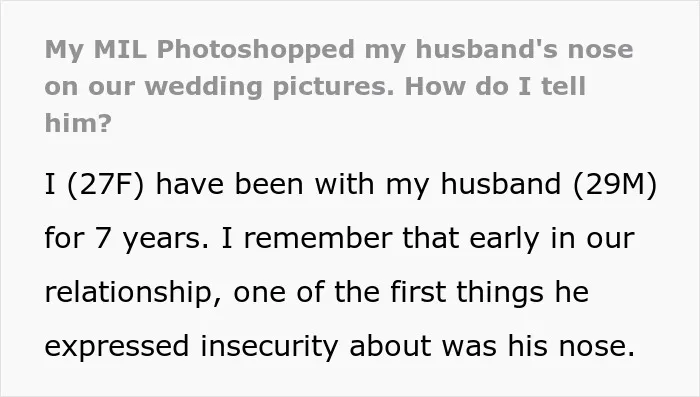Click "husband's" in the post title
Viewport: 700px width, 397px height.
coord(487,49)
